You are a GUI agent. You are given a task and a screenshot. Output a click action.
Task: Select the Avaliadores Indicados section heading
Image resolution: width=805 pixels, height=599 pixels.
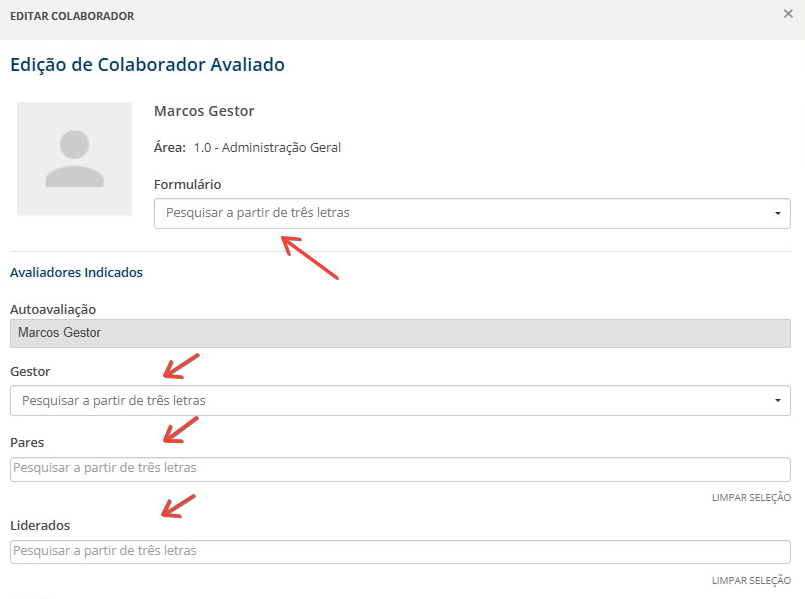tap(76, 272)
